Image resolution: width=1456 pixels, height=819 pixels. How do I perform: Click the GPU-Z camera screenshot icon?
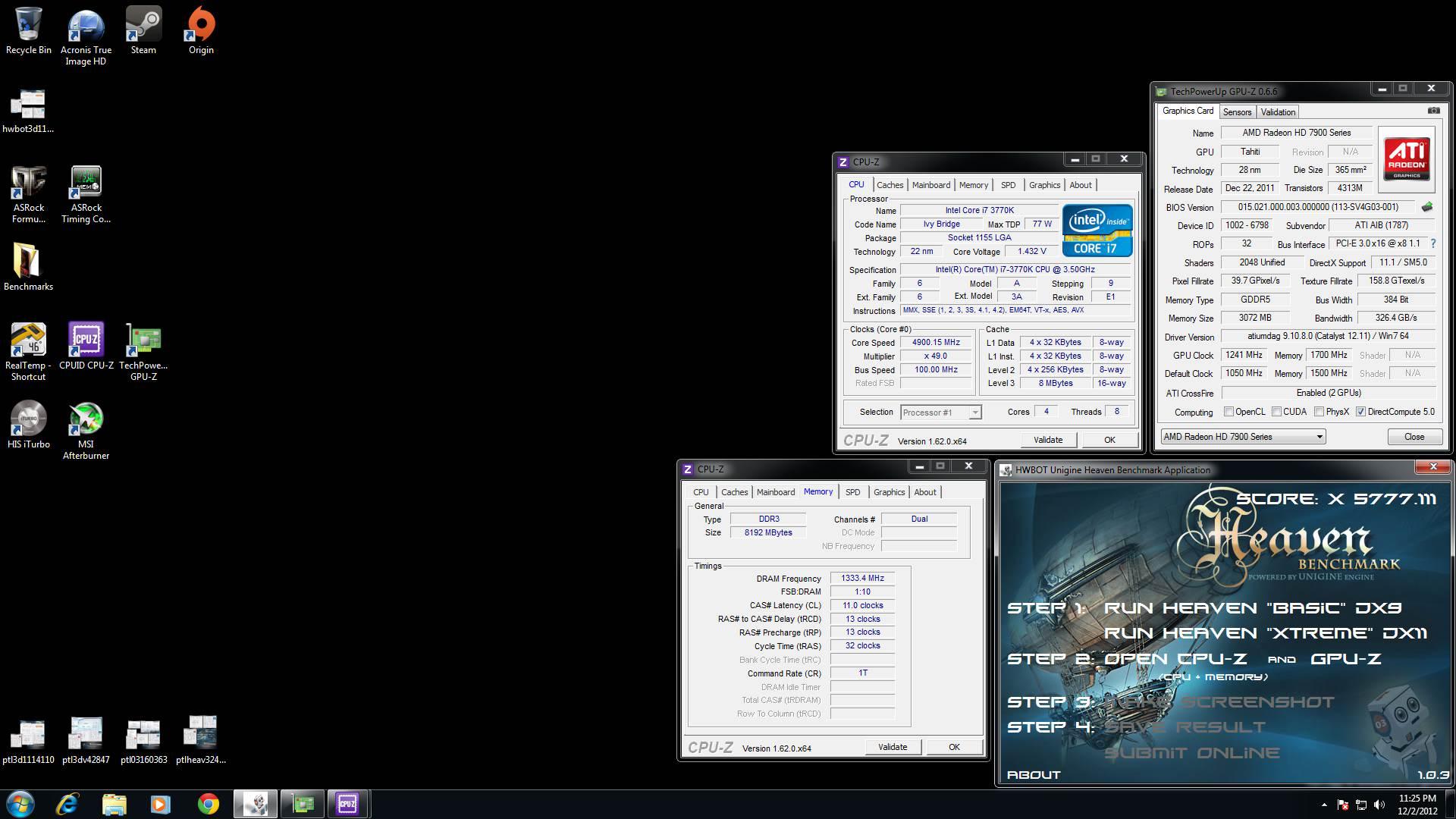coord(1433,111)
